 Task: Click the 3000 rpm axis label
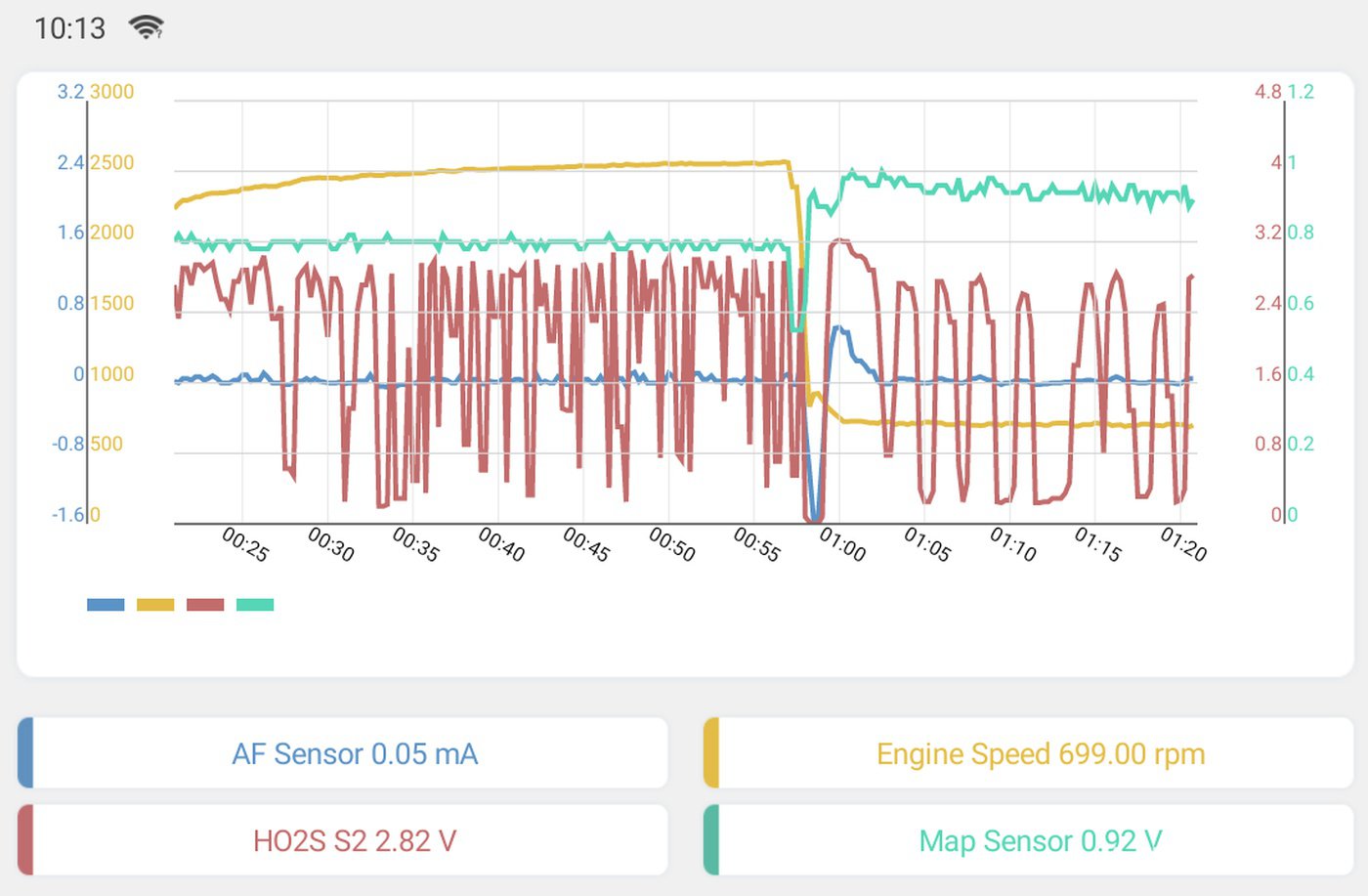coord(111,92)
